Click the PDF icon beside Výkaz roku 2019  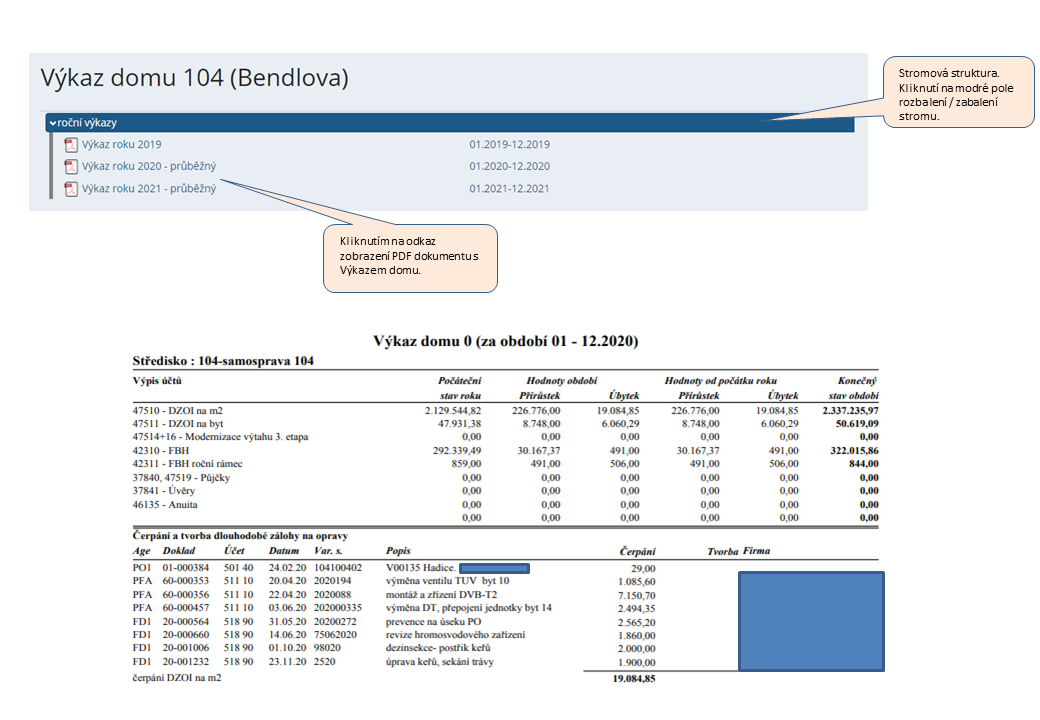71,145
